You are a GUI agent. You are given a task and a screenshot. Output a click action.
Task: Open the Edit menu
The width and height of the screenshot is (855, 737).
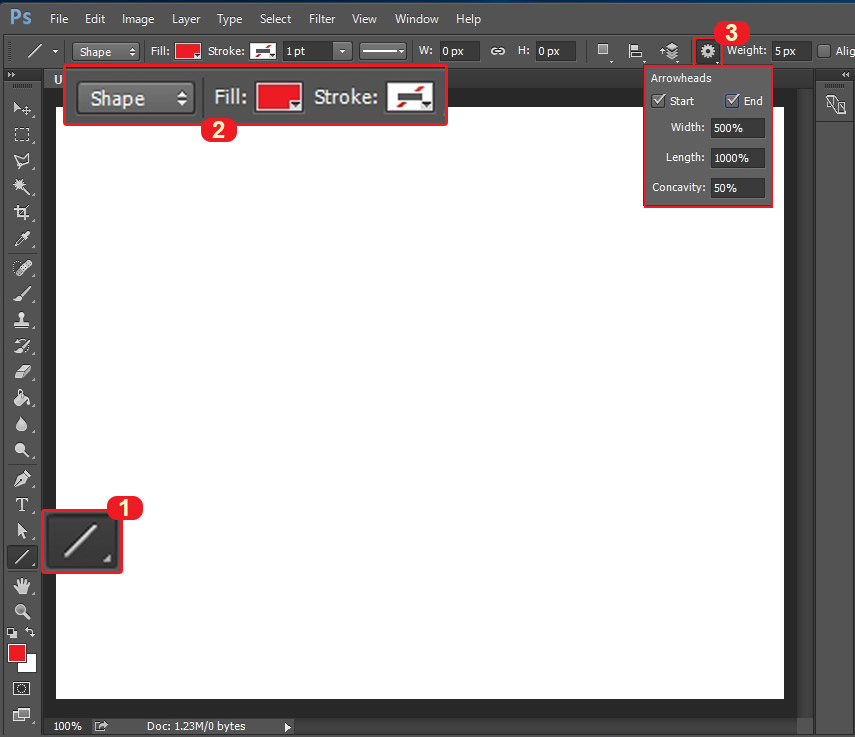(x=95, y=19)
